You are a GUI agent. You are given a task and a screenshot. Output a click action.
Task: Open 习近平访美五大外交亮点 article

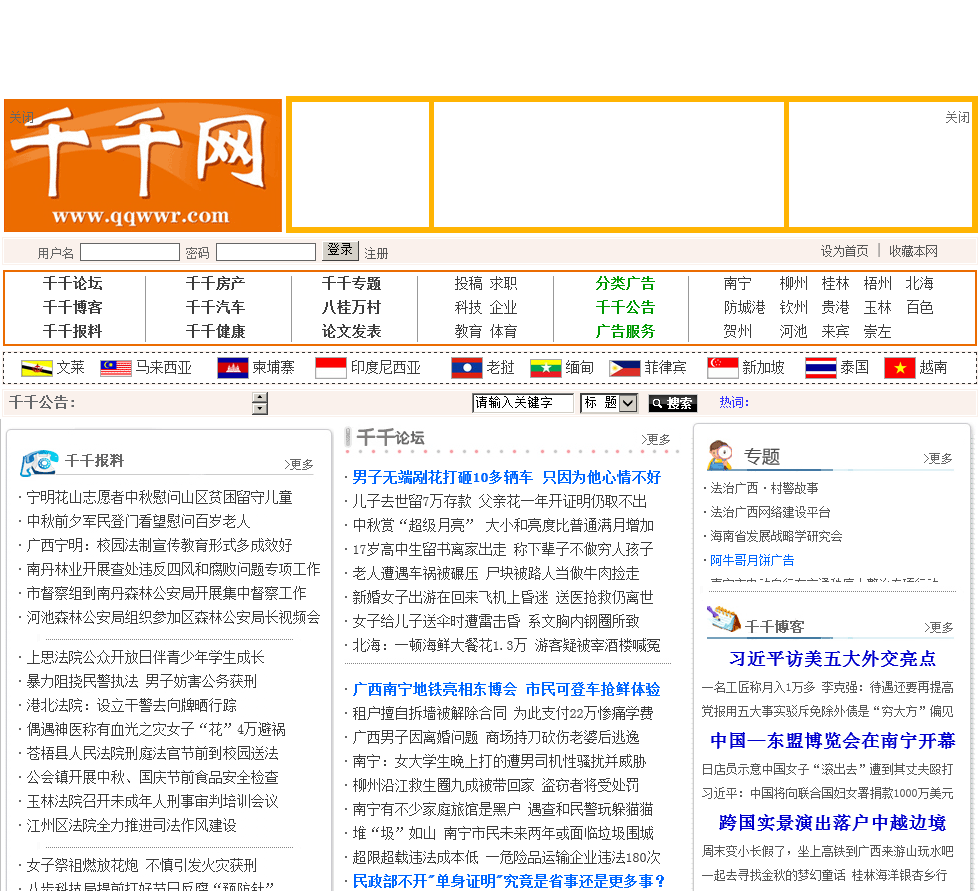coord(832,659)
